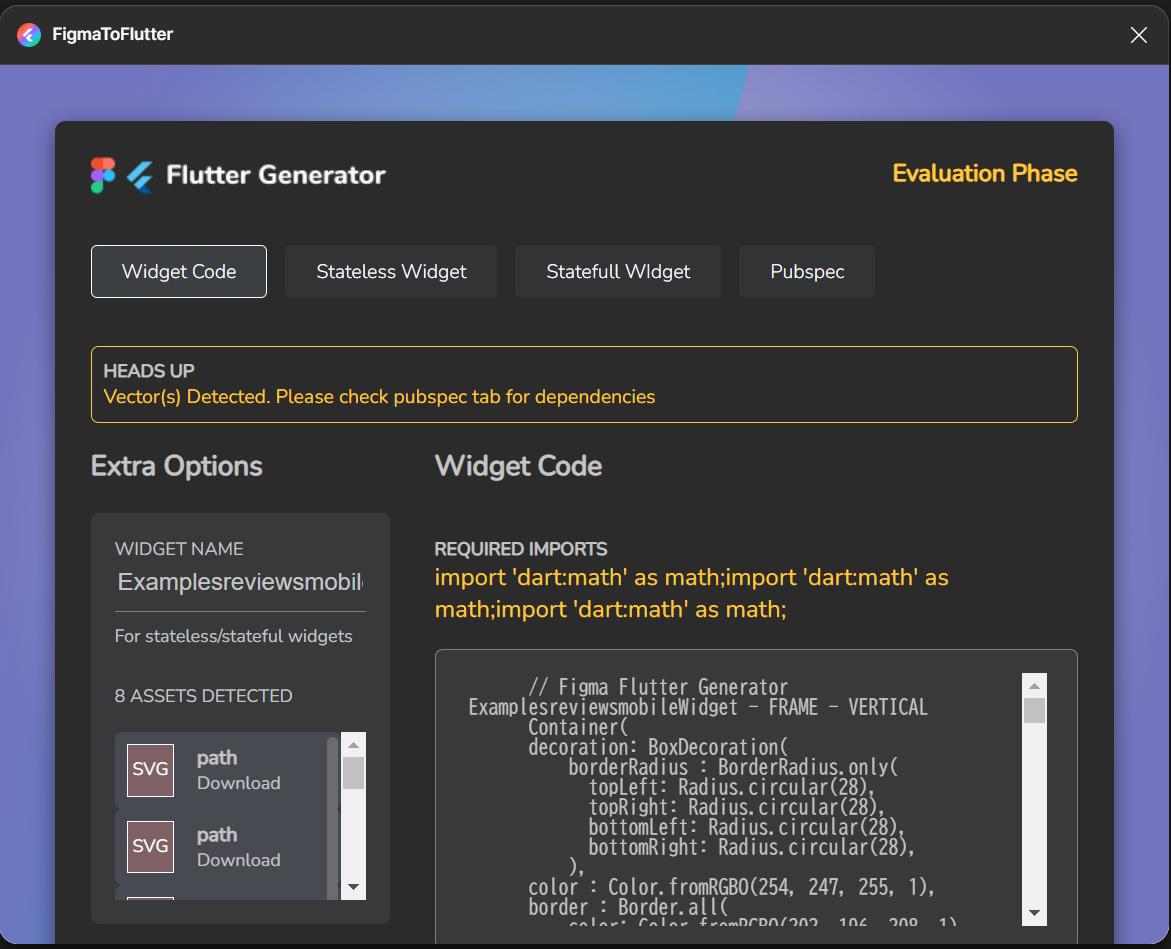The image size is (1171, 949).
Task: Click the 8 ASSETS DETECTED label
Action: [x=203, y=696]
